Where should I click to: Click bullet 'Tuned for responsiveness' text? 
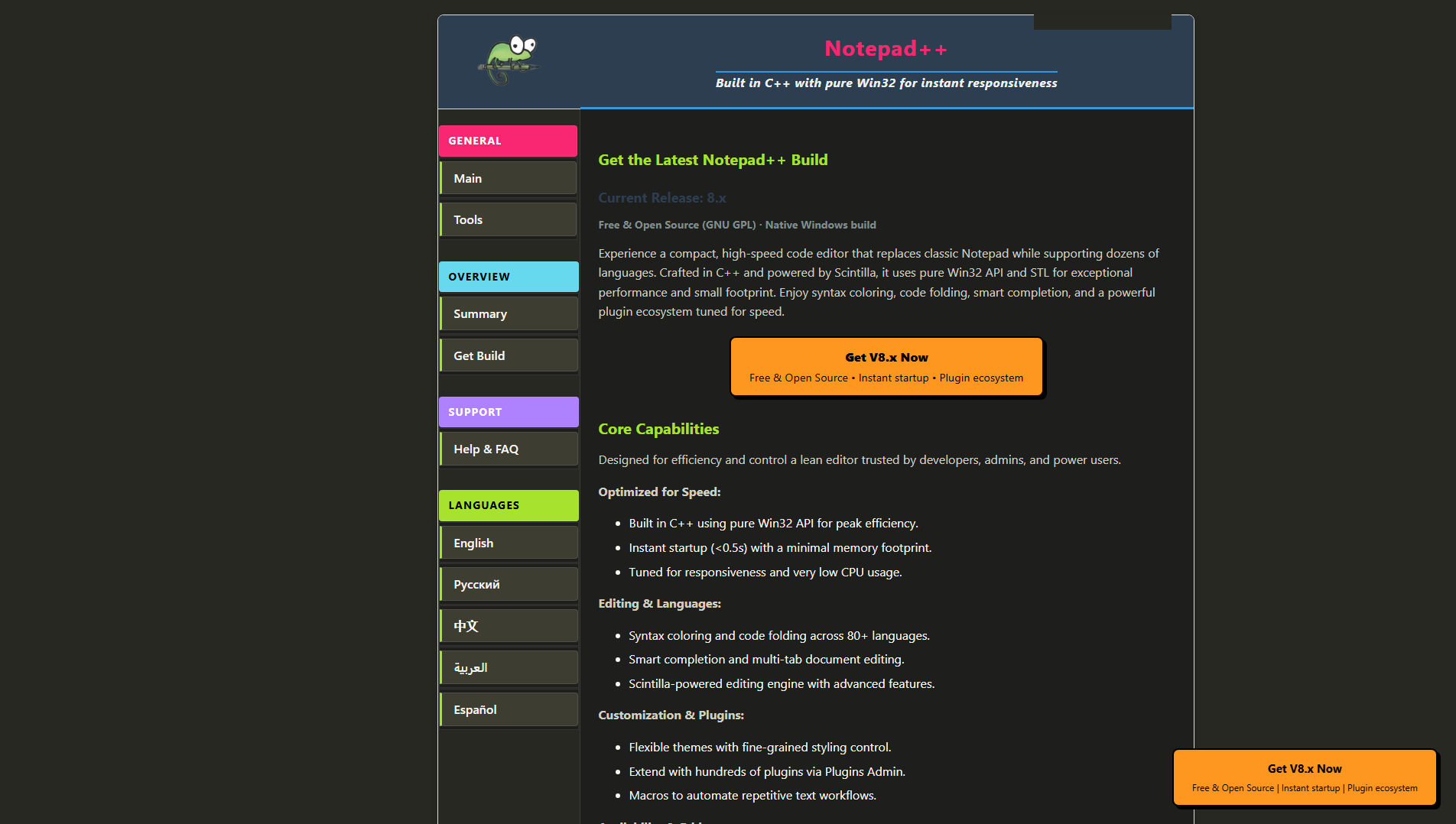point(765,572)
